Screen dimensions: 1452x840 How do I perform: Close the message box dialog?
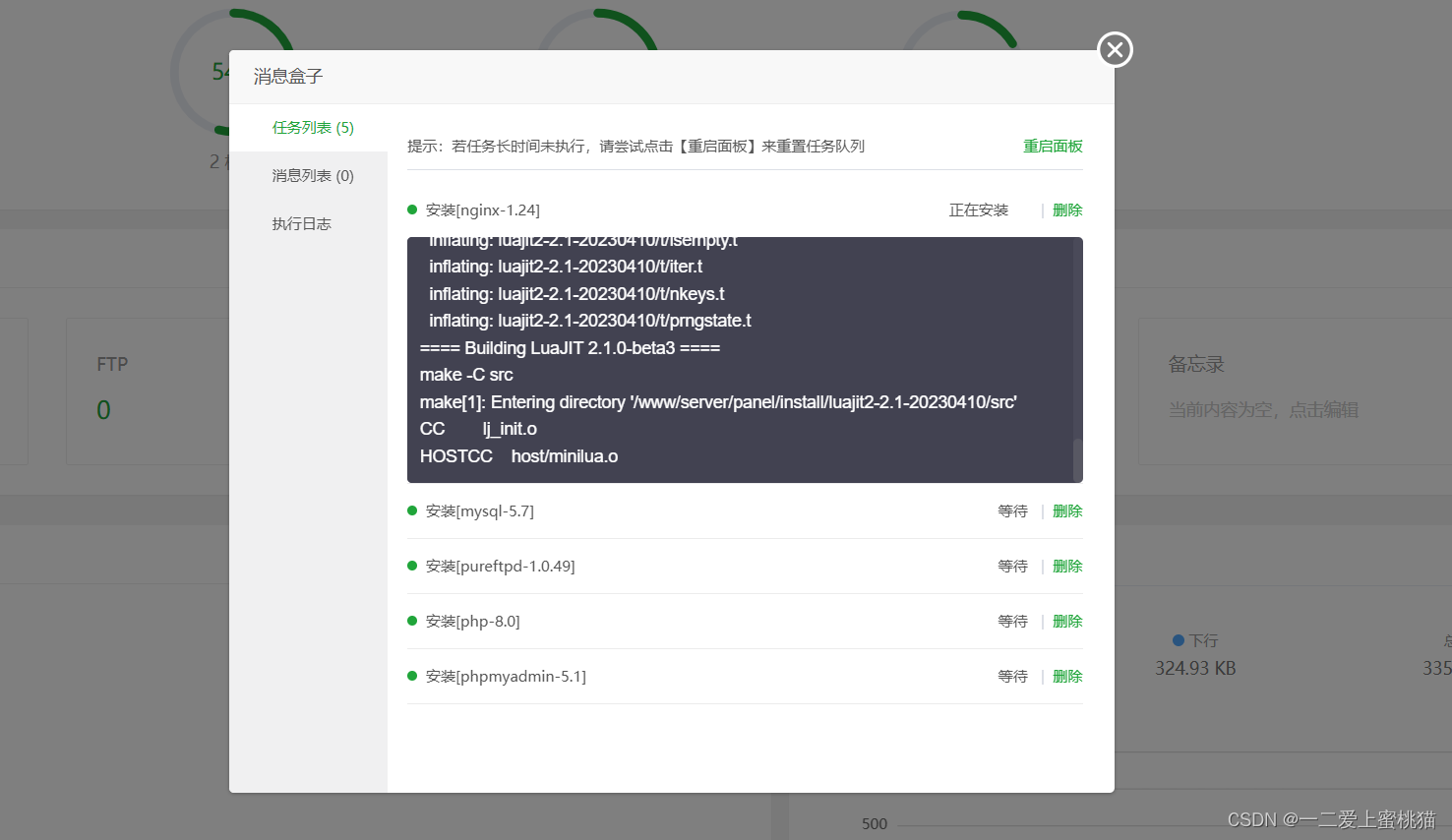tap(1115, 49)
